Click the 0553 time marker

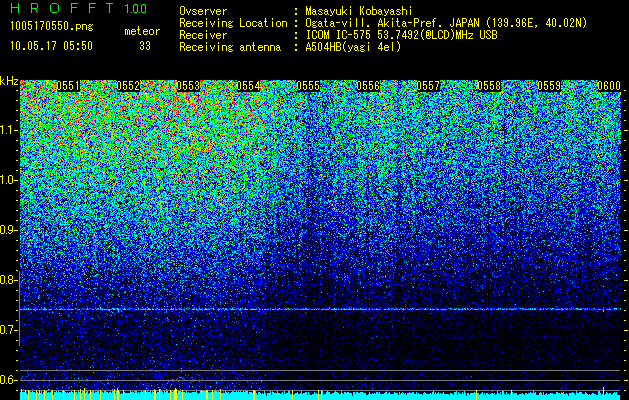[188, 86]
